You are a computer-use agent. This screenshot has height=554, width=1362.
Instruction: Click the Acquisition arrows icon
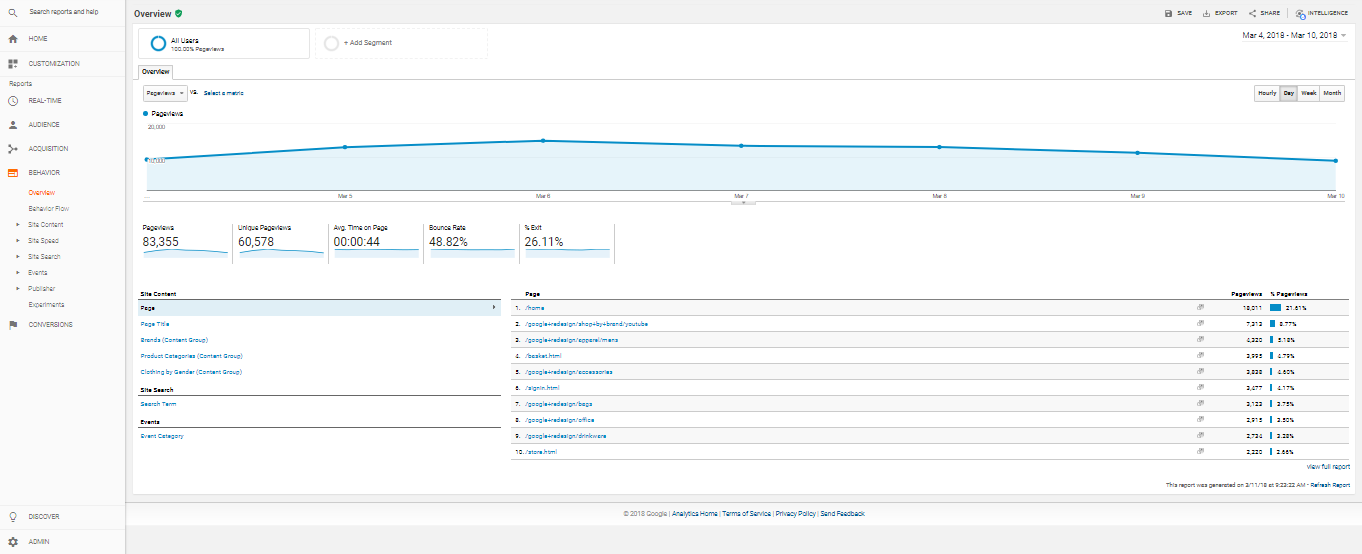13,149
